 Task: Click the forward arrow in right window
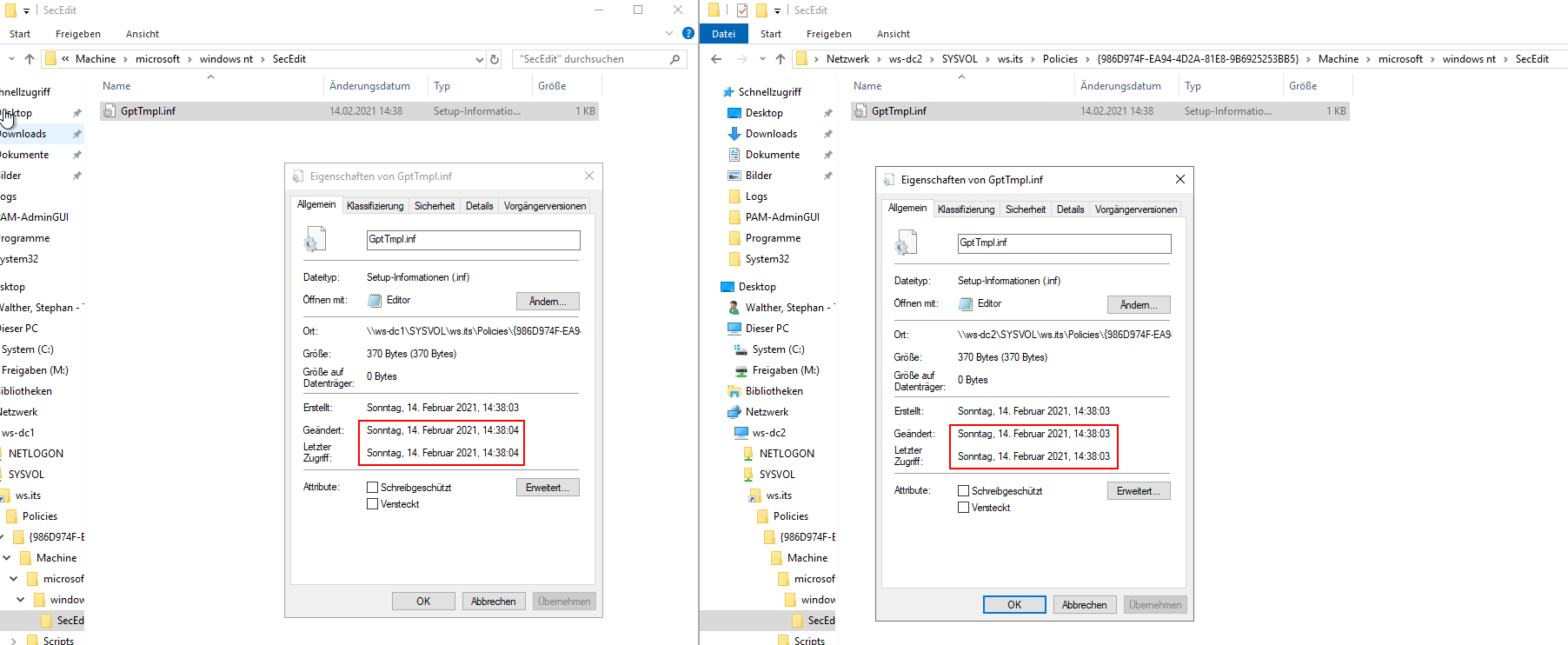741,59
